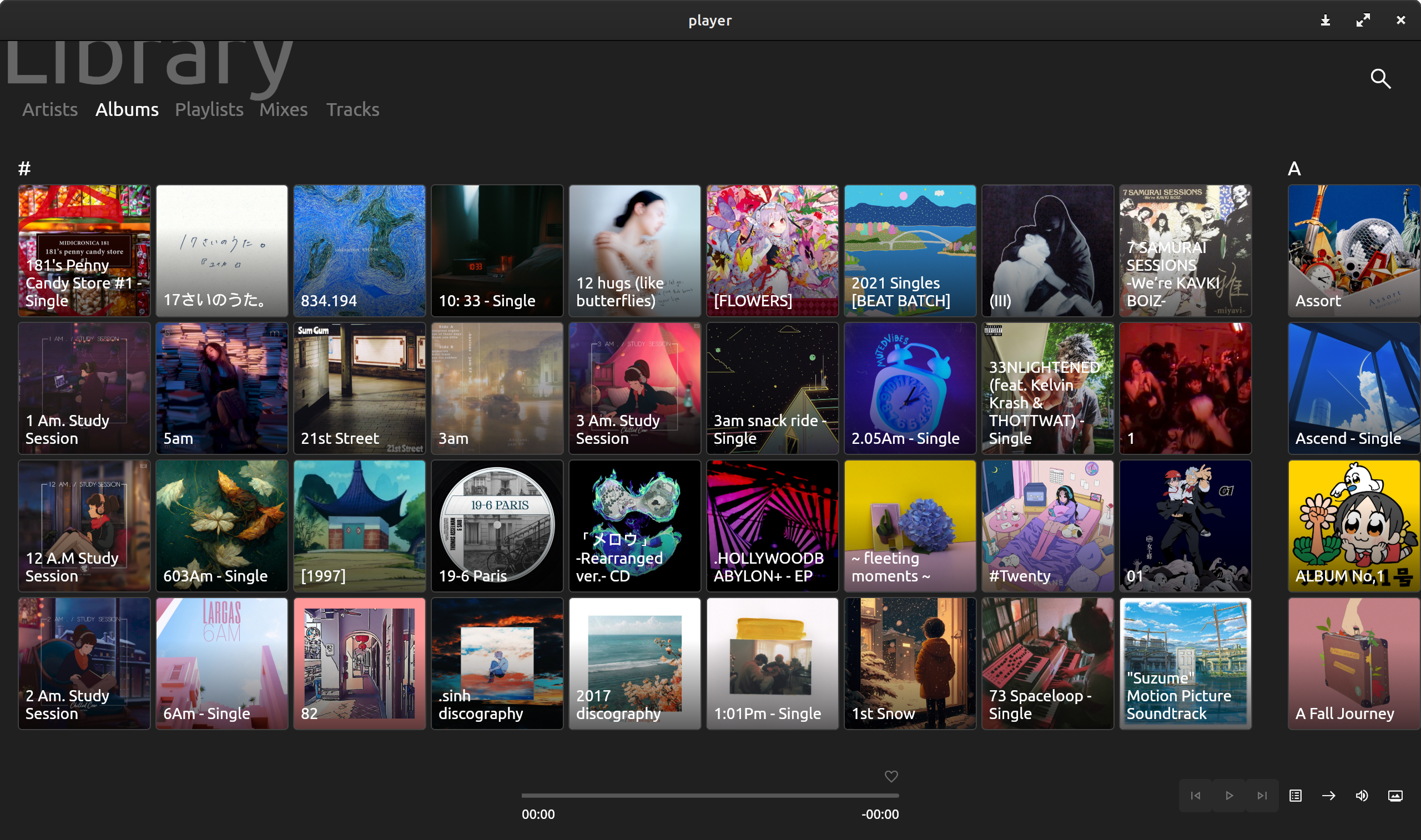Screen dimensions: 1421x840
Task: Click the download icon in title bar
Action: tap(1326, 21)
